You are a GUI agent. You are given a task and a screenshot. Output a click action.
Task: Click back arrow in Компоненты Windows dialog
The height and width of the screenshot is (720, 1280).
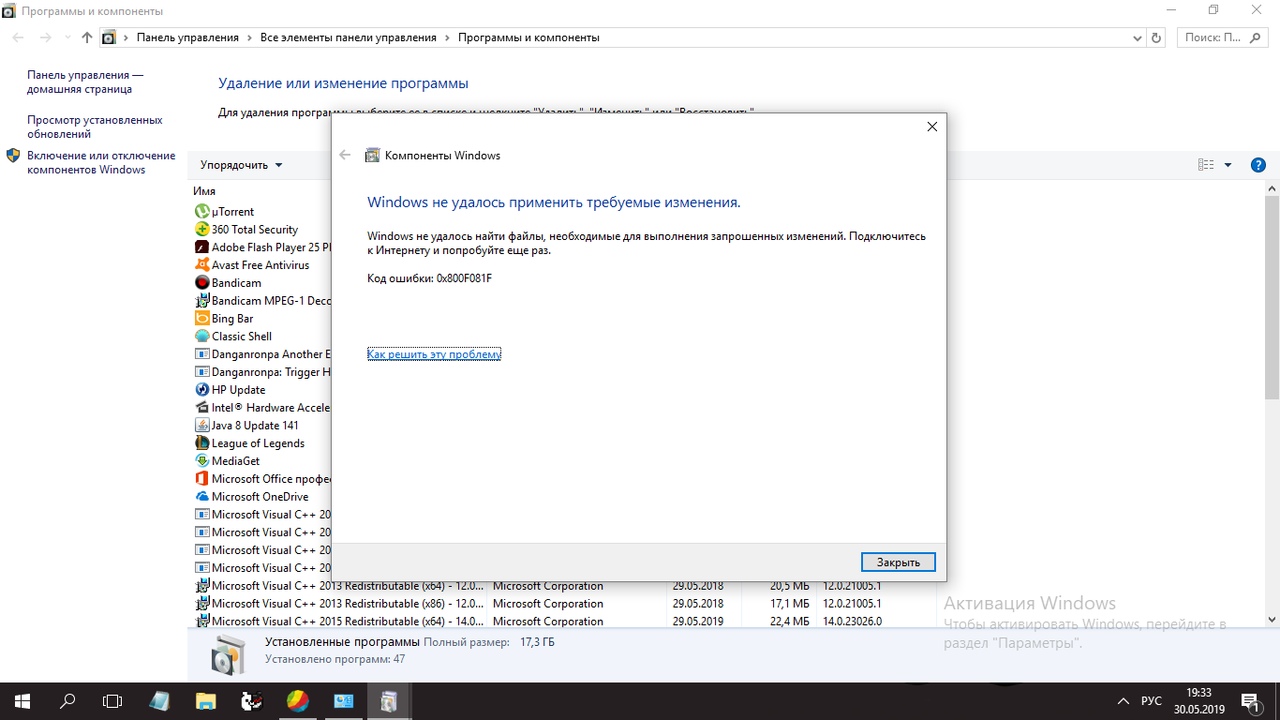pos(345,155)
